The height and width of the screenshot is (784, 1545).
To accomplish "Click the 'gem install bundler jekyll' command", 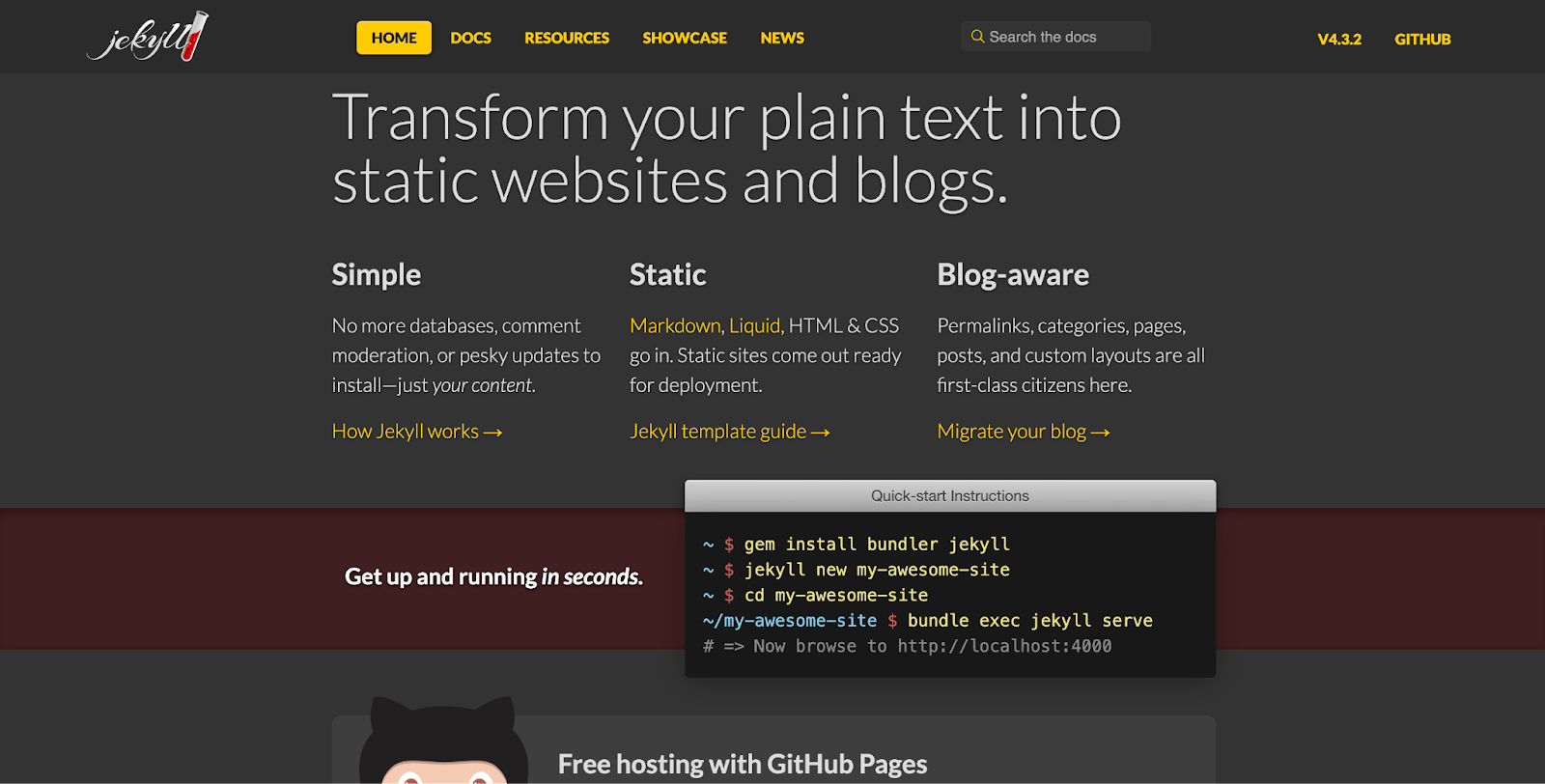I will pyautogui.click(x=877, y=545).
